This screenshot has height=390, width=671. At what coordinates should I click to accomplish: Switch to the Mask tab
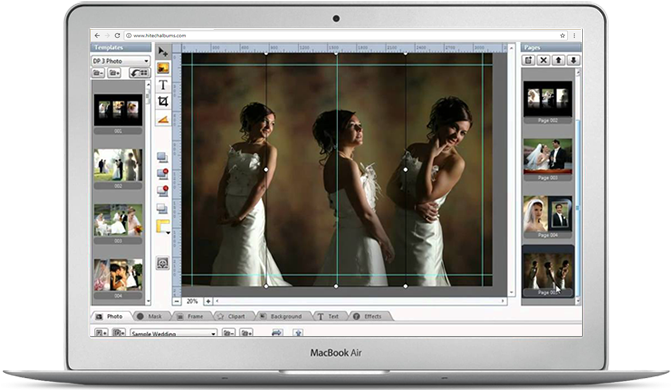click(150, 316)
